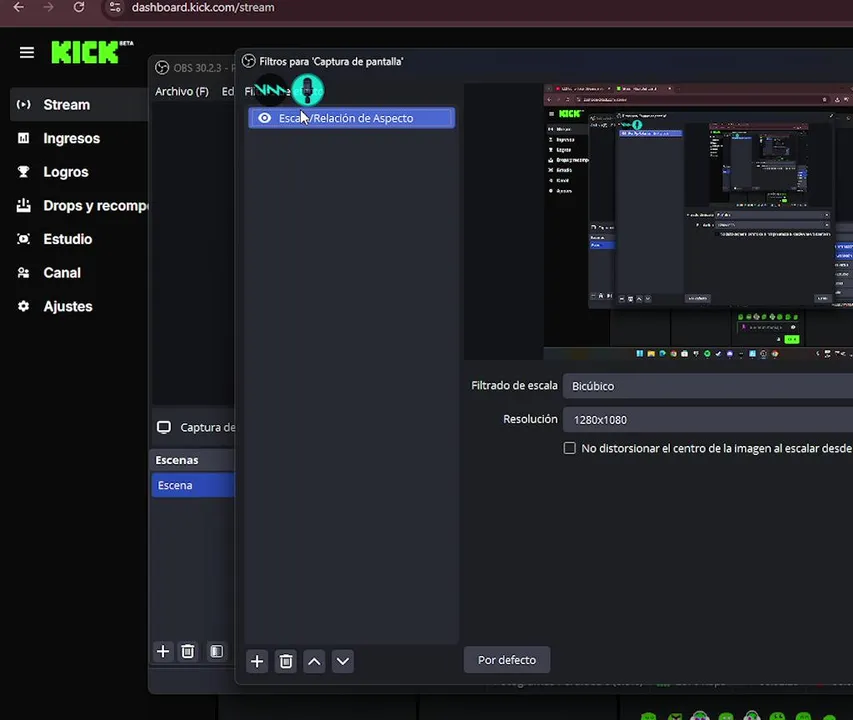Viewport: 853px width, 720px height.
Task: Reload the browser page
Action: click(x=79, y=8)
